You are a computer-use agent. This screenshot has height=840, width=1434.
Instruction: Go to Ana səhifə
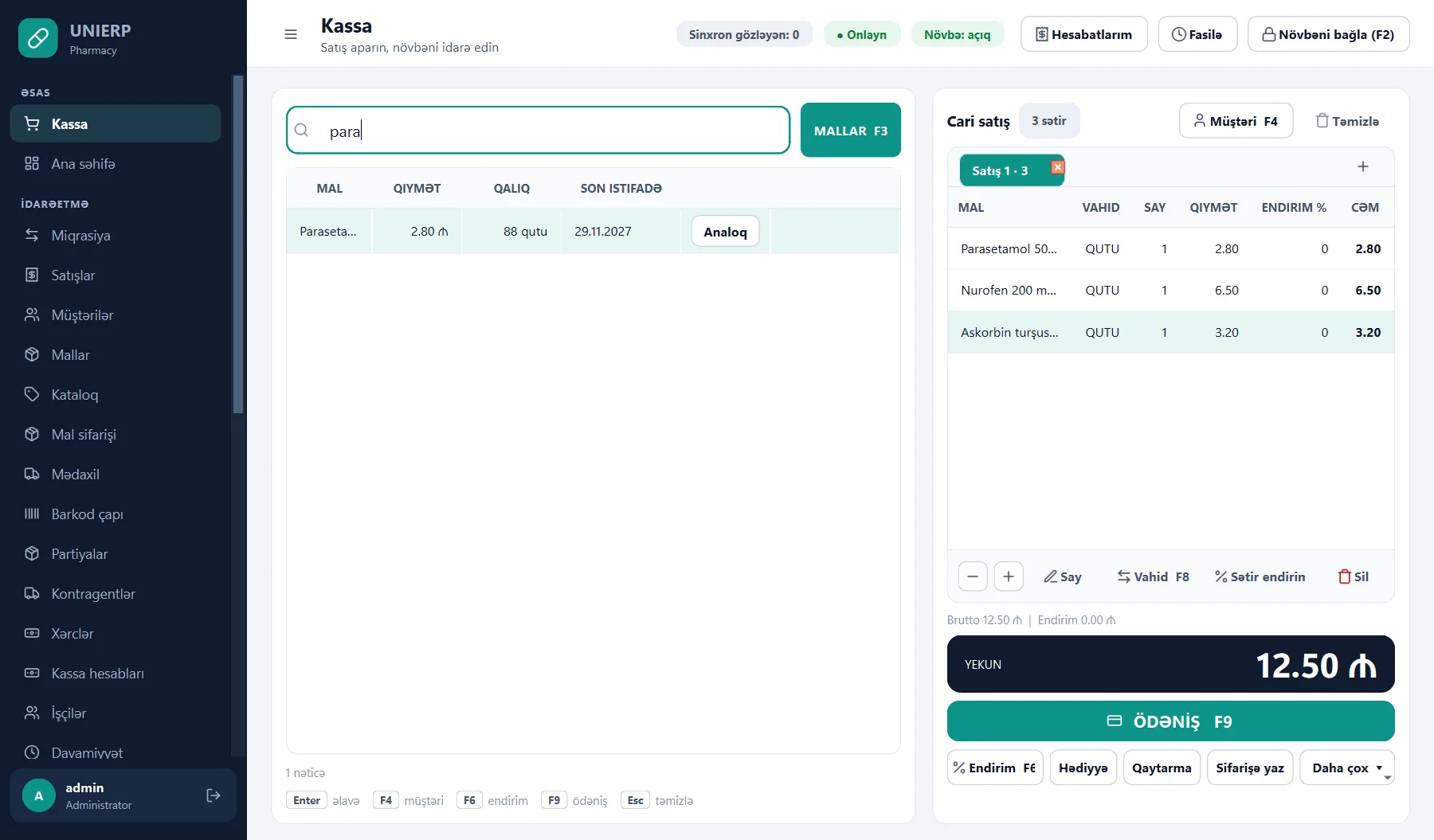point(116,164)
